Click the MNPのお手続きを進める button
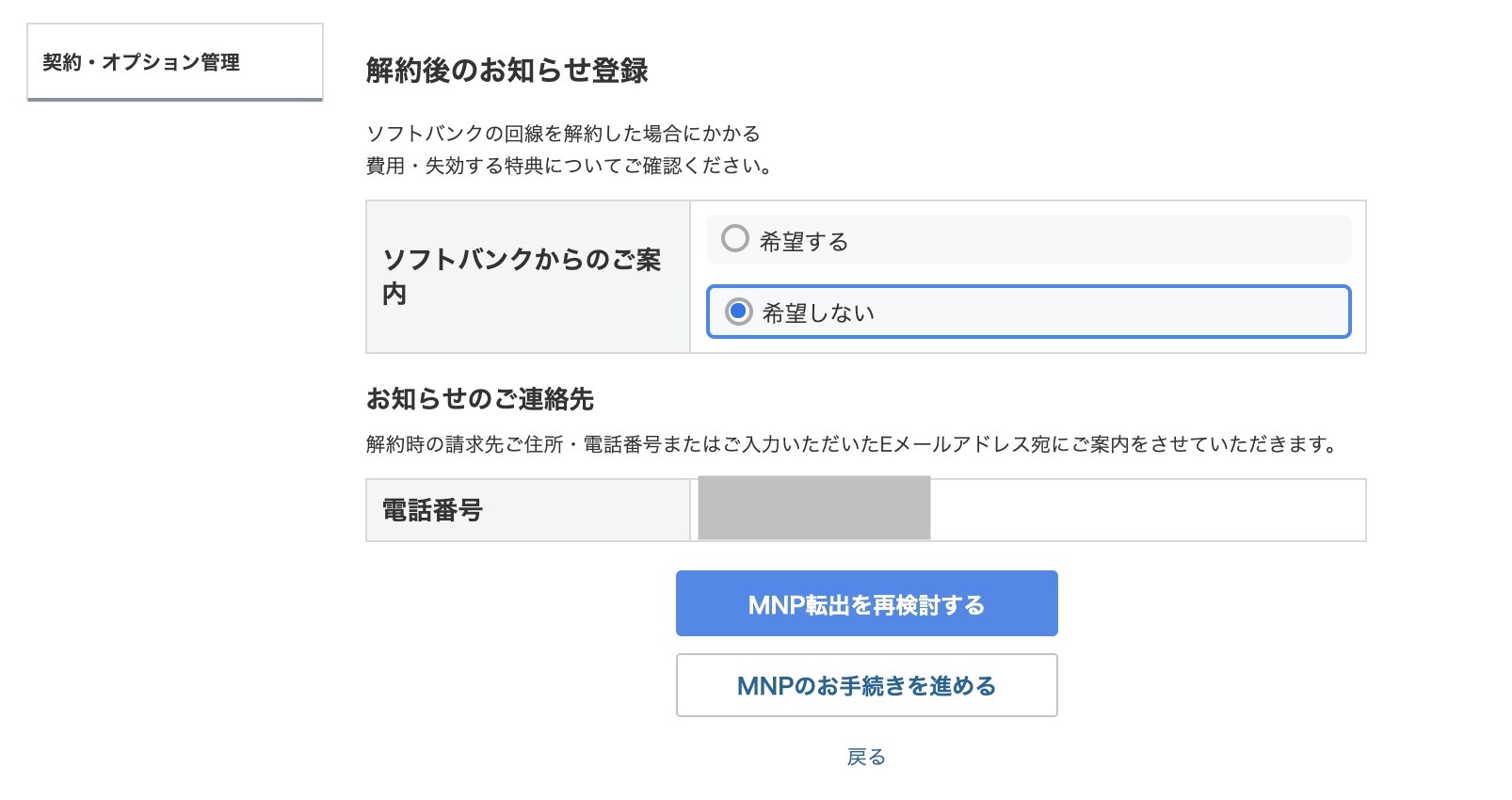 866,686
